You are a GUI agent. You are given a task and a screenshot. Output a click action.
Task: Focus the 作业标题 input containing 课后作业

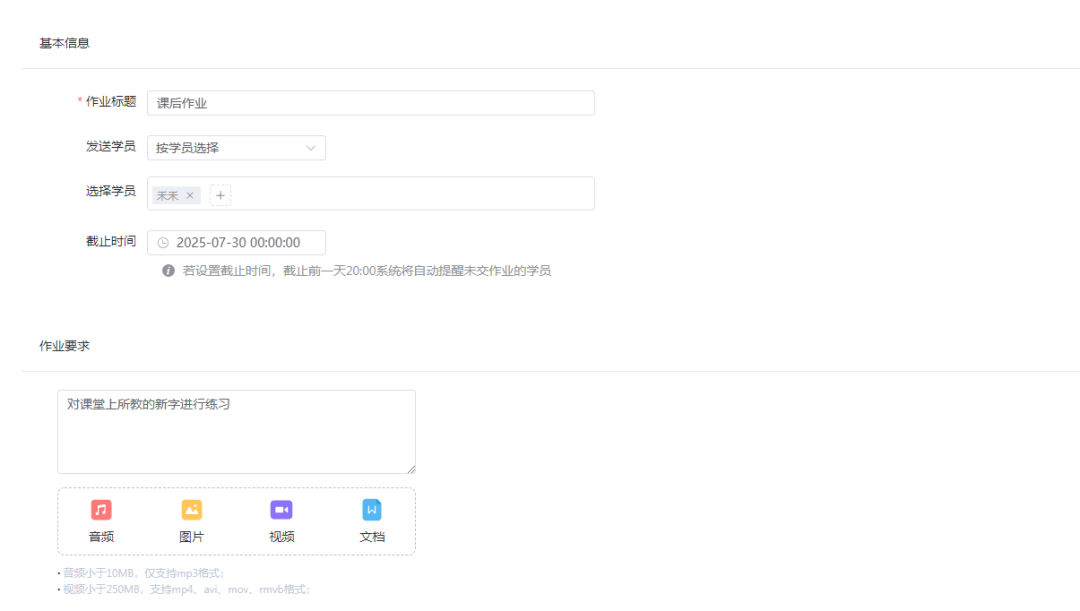(370, 103)
